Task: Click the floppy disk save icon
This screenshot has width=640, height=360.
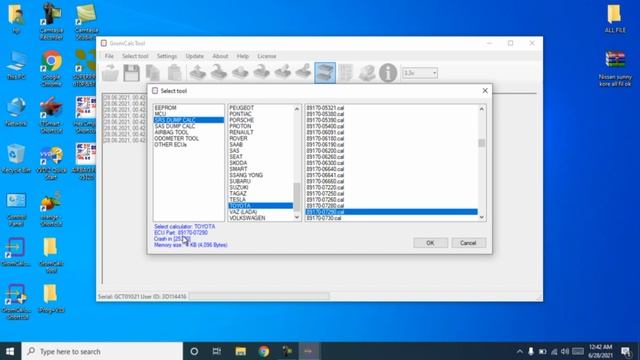Action: (x=131, y=73)
